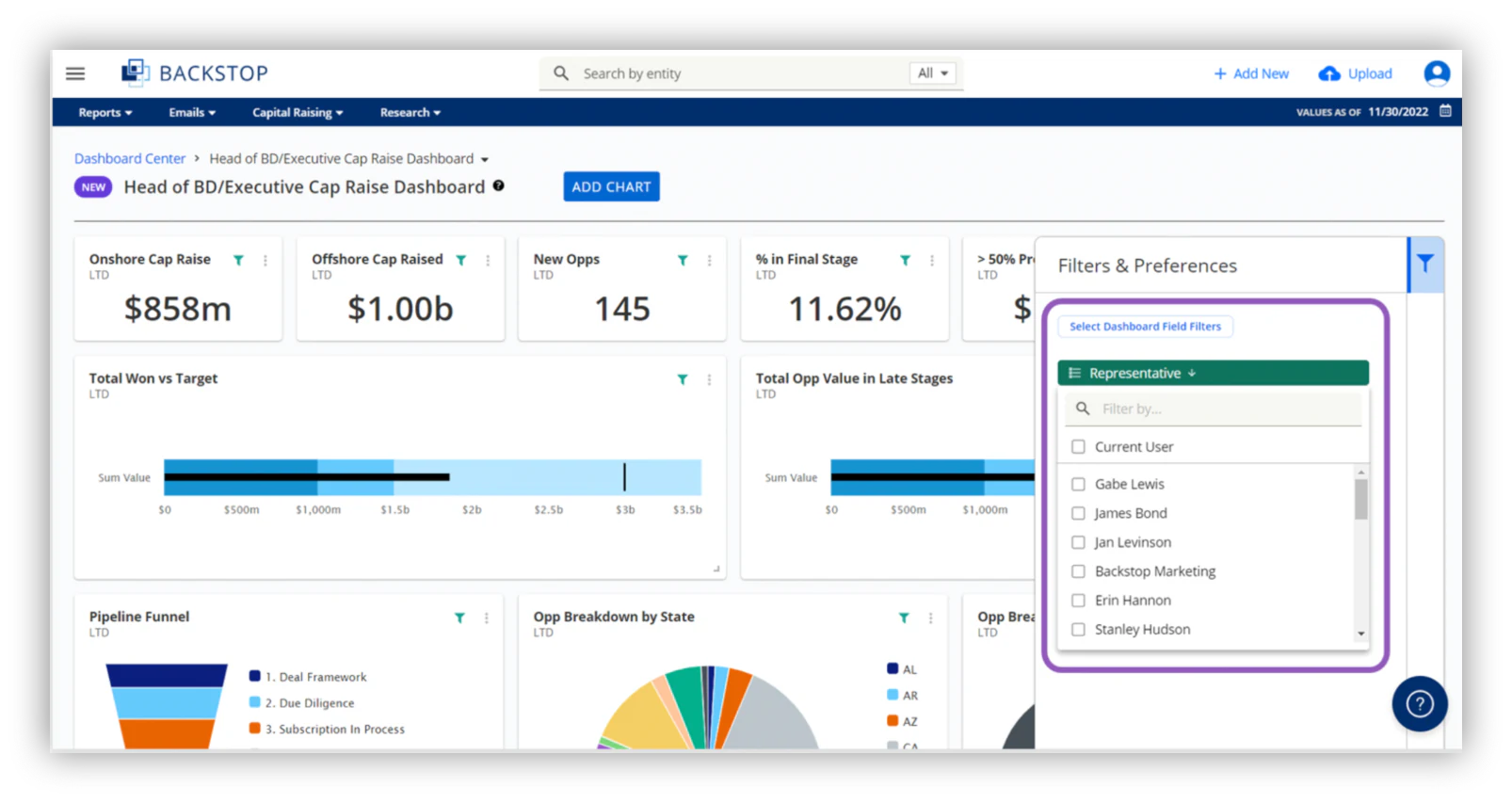Tick the Jan Levinson checkbox

(1078, 542)
